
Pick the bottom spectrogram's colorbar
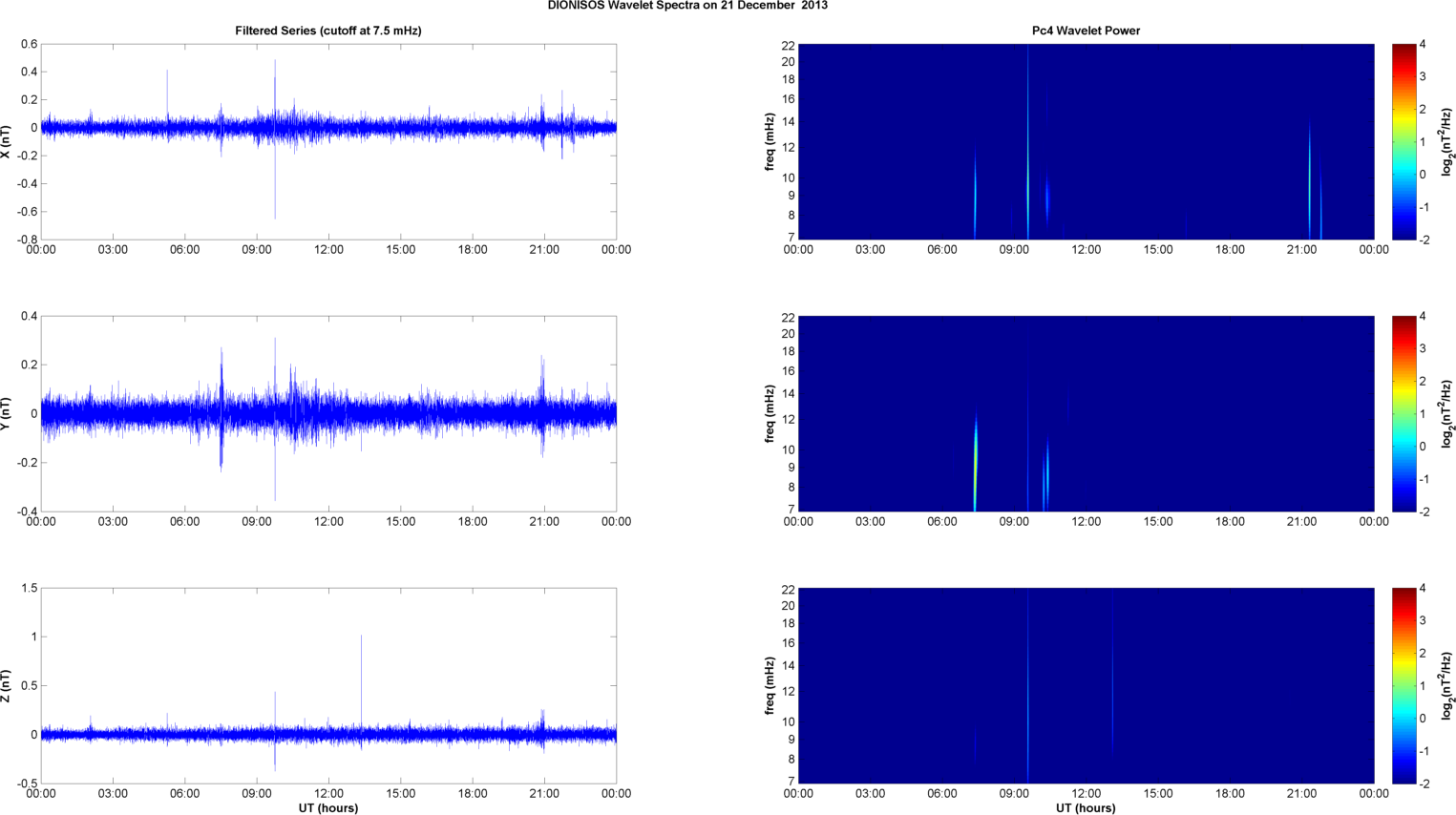point(1403,685)
